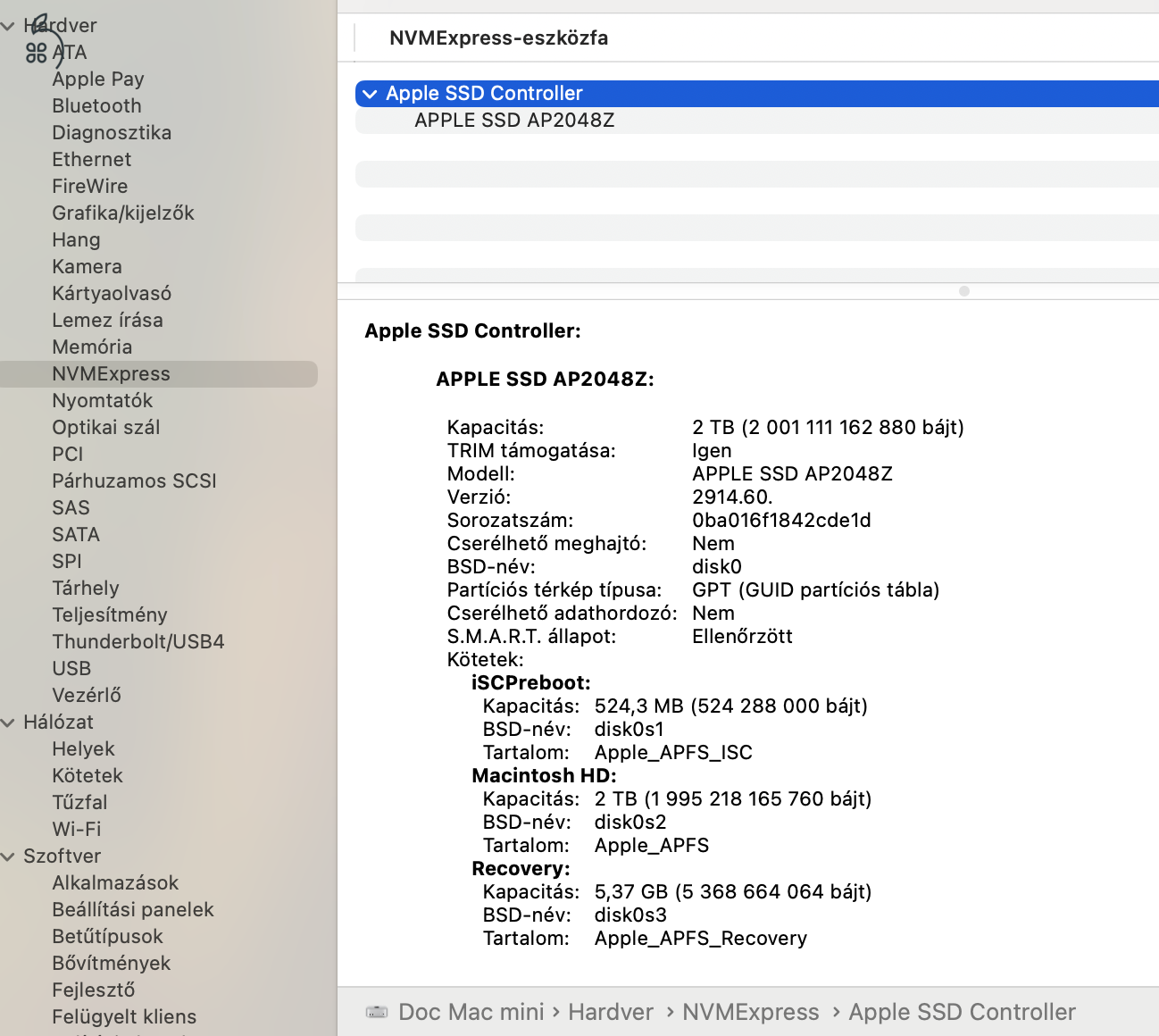View the Tárhely storage entry

click(86, 589)
